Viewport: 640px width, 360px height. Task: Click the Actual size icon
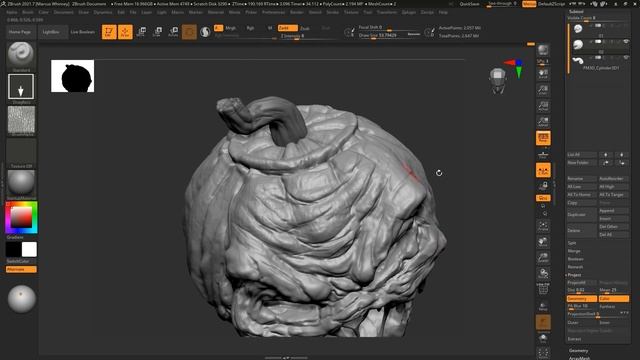[543, 106]
